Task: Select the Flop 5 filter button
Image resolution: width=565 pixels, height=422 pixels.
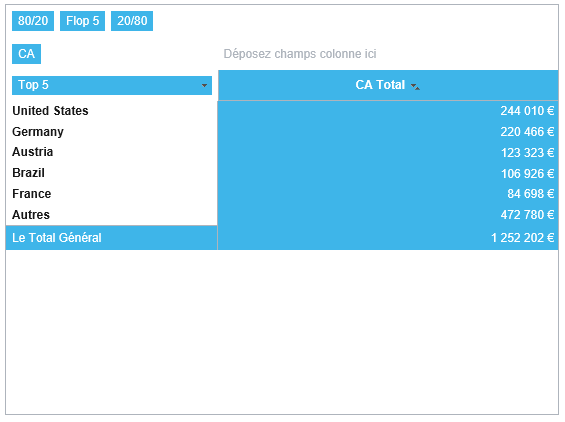Action: [x=82, y=21]
